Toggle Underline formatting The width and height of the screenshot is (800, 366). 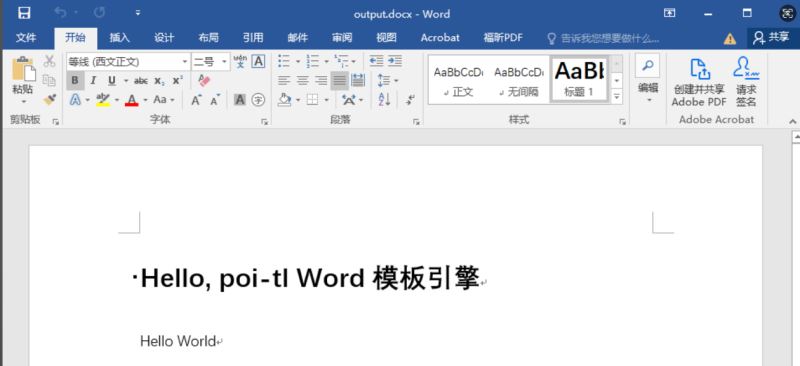[112, 81]
